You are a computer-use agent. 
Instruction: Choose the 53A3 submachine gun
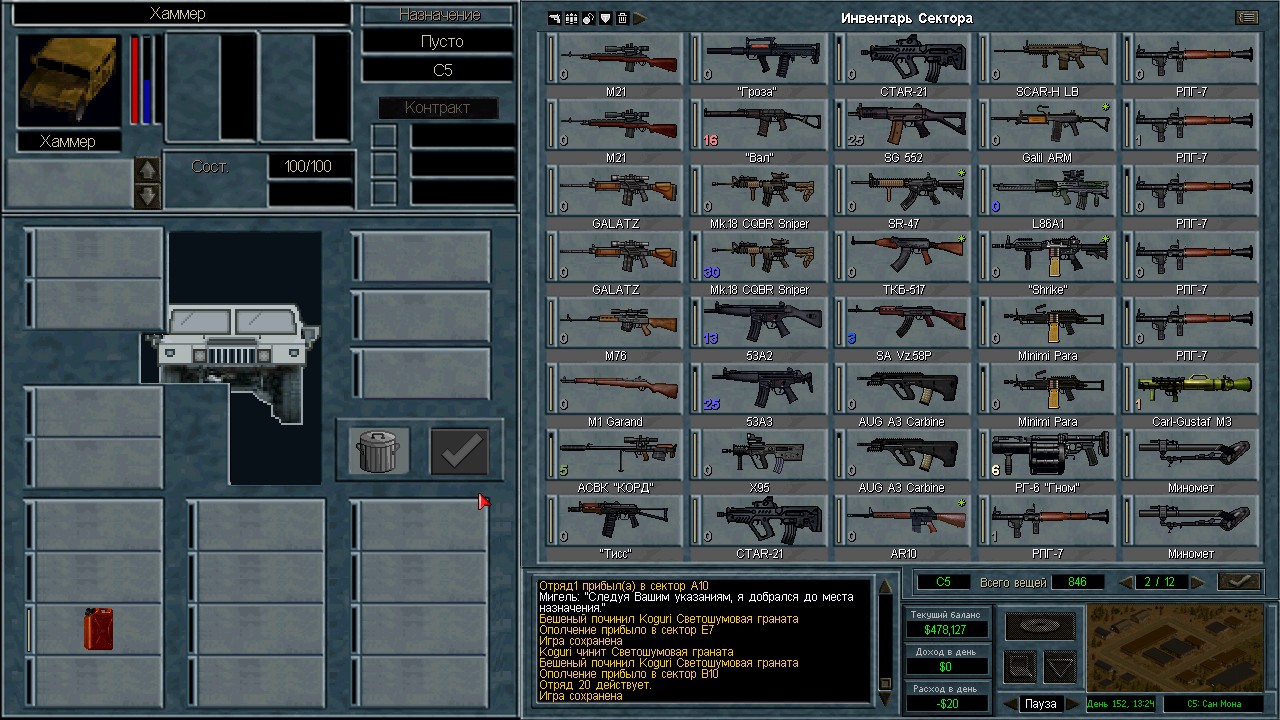click(x=763, y=389)
